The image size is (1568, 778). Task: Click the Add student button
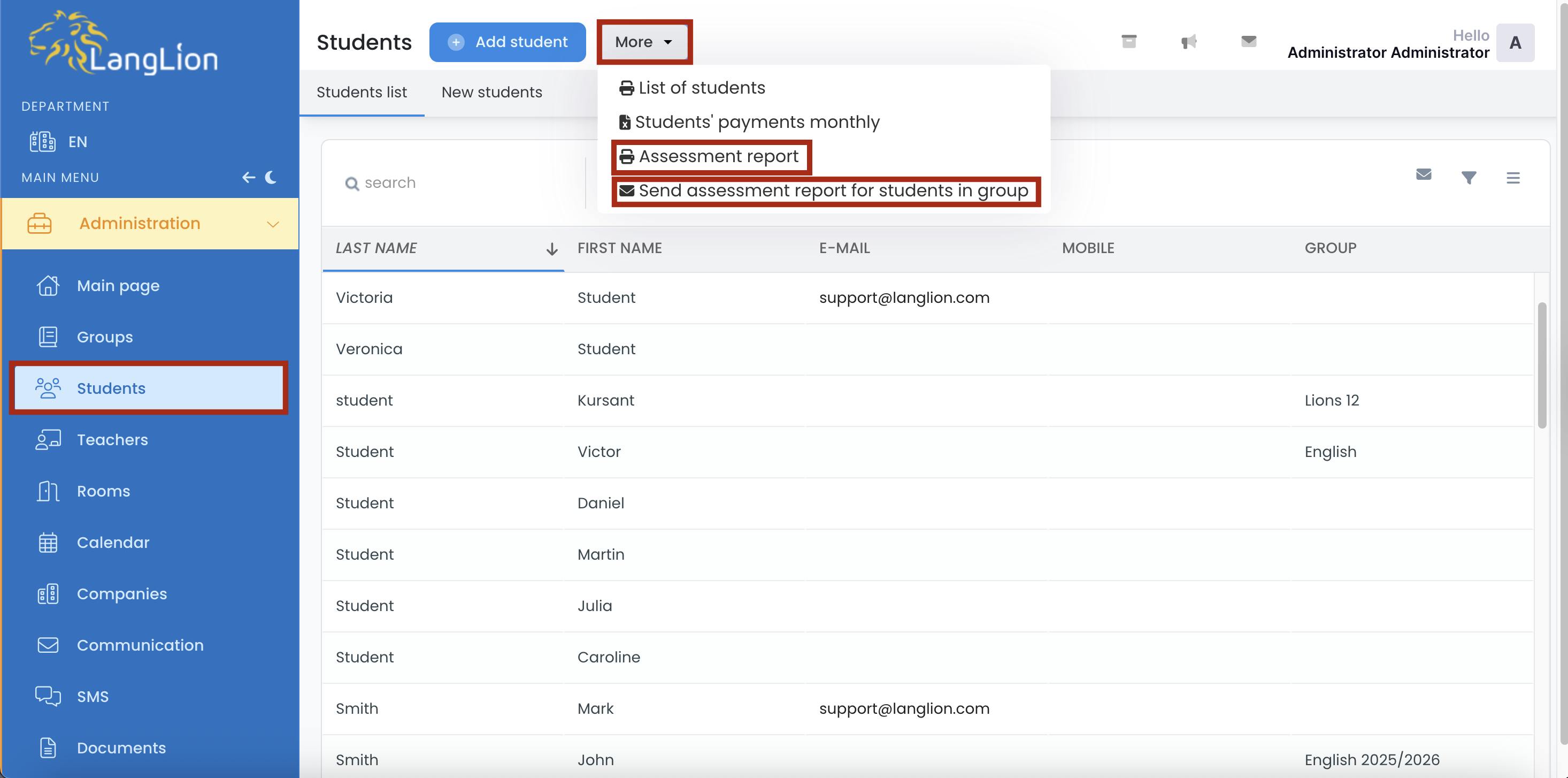pyautogui.click(x=507, y=42)
